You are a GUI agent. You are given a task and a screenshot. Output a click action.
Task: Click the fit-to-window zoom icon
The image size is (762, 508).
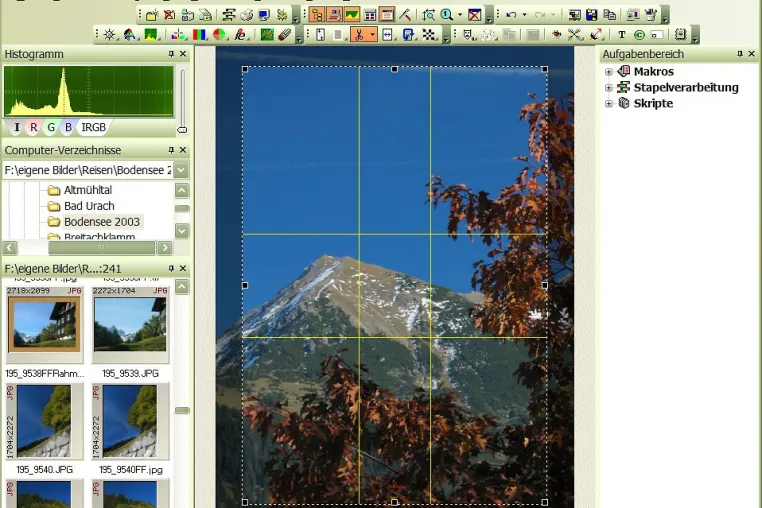coord(428,15)
